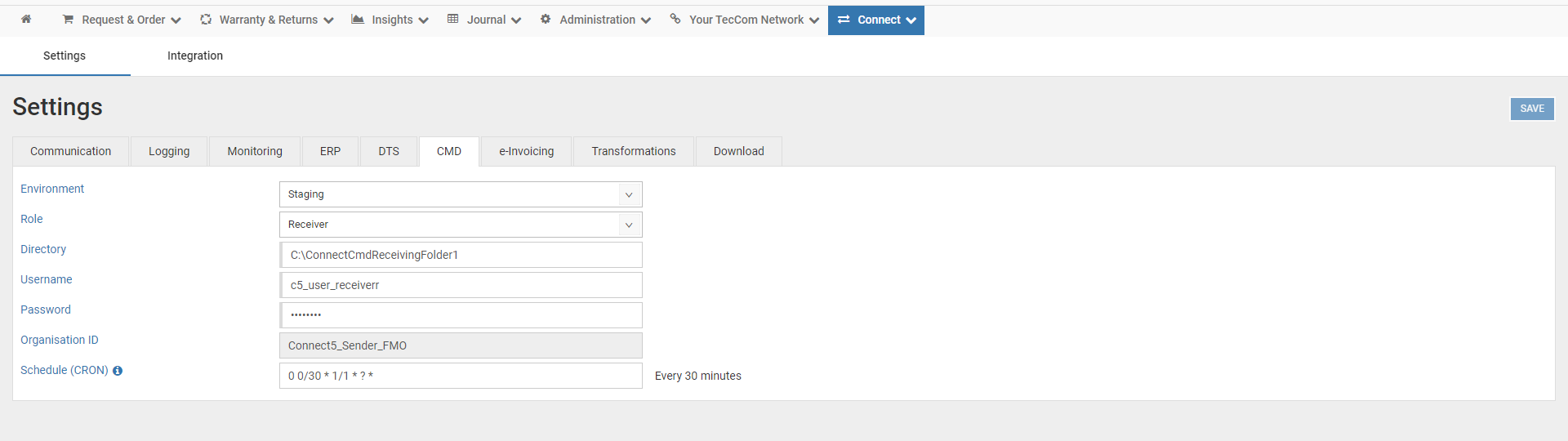Click the Insights chart icon
Screen dimensions: 1568x441
click(358, 20)
